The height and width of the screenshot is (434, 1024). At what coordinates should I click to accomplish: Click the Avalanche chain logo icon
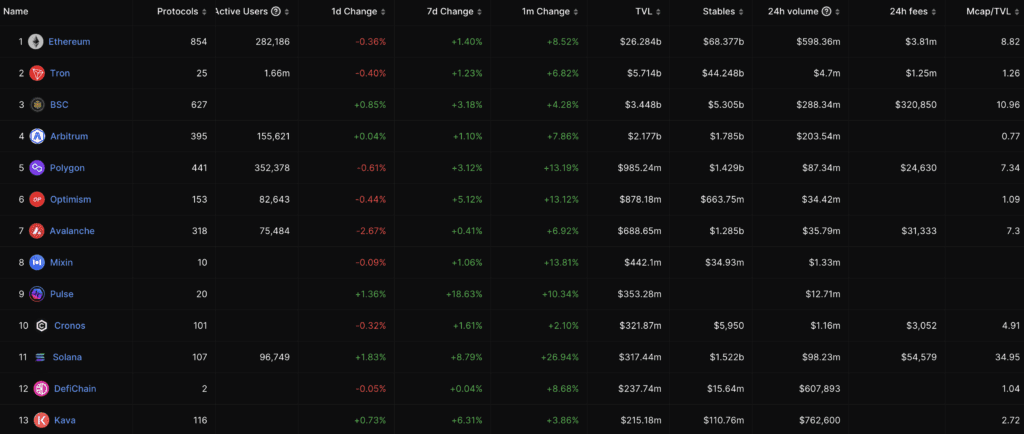pos(37,231)
